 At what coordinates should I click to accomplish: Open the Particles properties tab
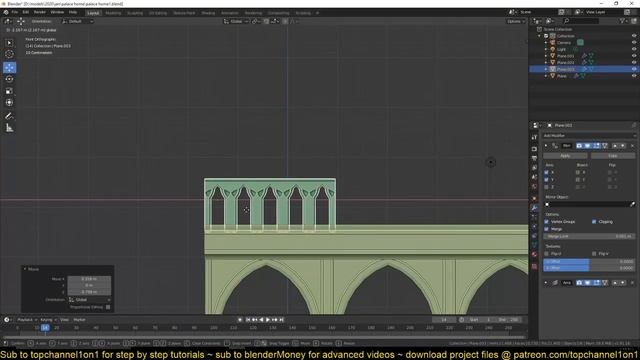point(534,217)
